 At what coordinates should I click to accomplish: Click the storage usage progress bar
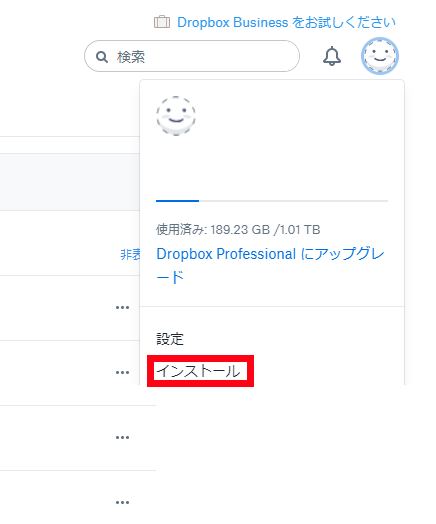tap(272, 201)
